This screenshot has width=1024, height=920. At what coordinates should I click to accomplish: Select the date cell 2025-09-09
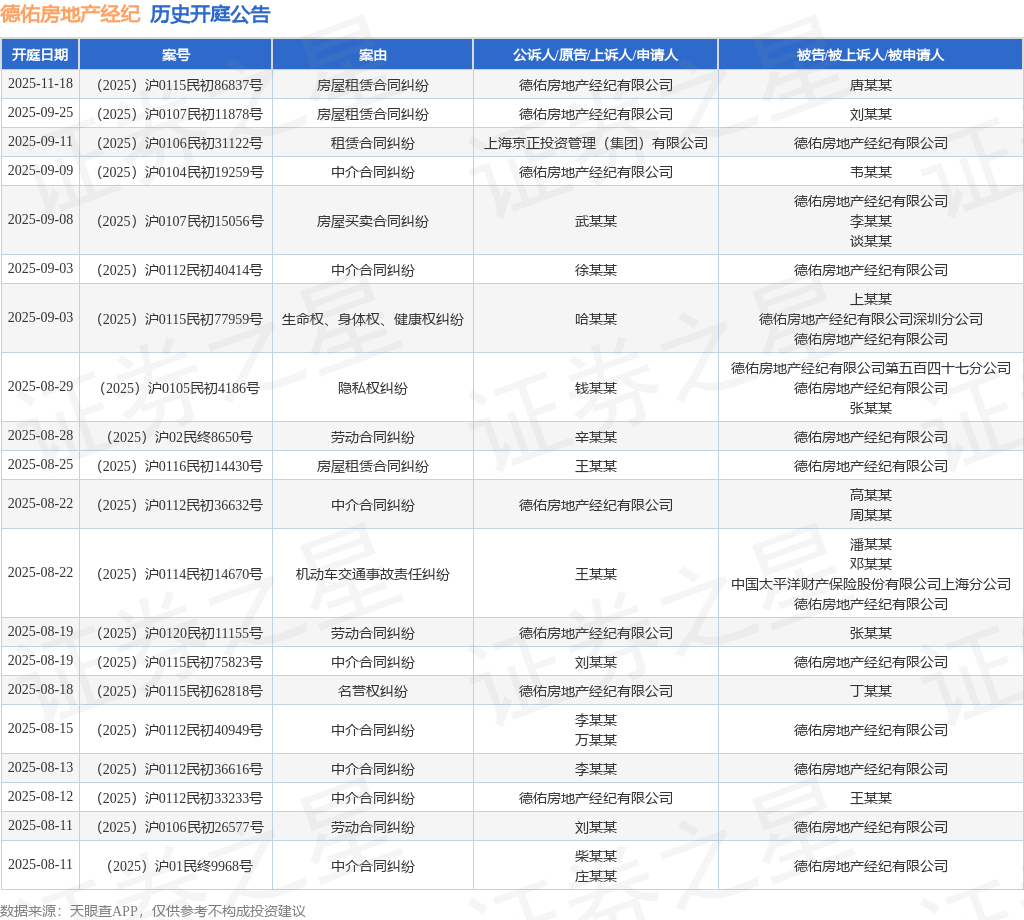[x=40, y=171]
